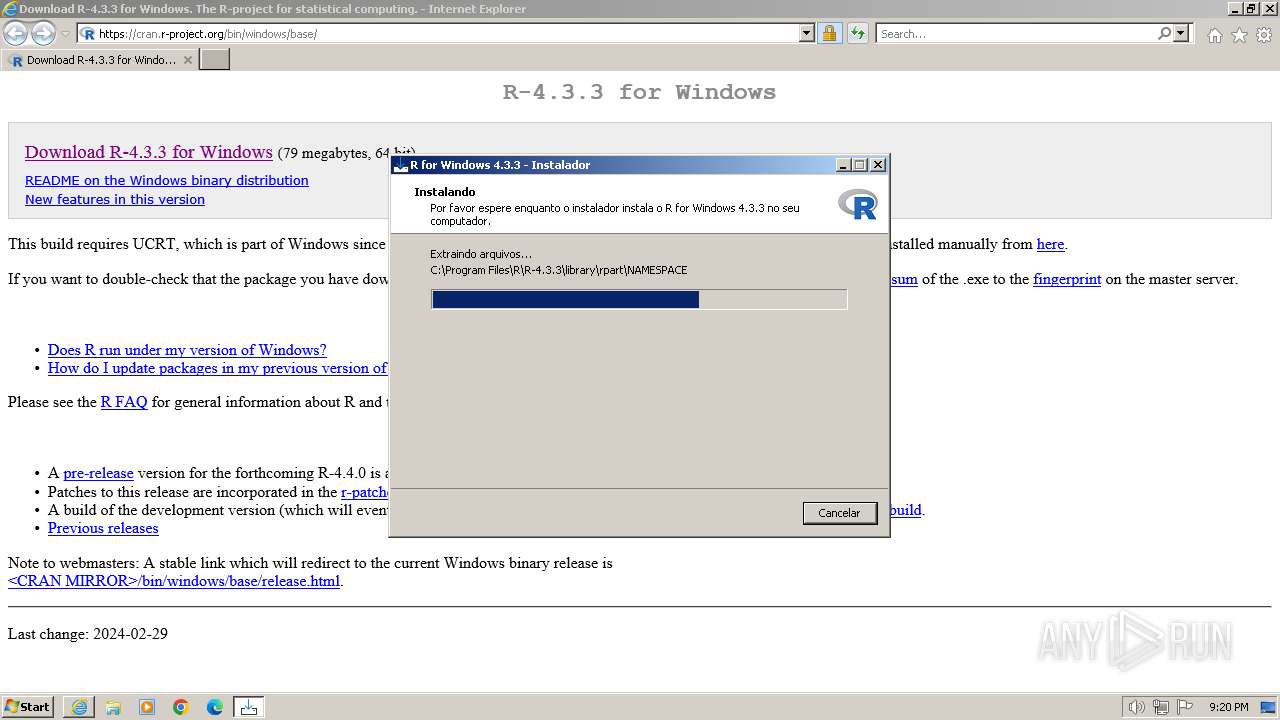The height and width of the screenshot is (720, 1280).
Task: Open Favorites star icon
Action: coord(1239,35)
